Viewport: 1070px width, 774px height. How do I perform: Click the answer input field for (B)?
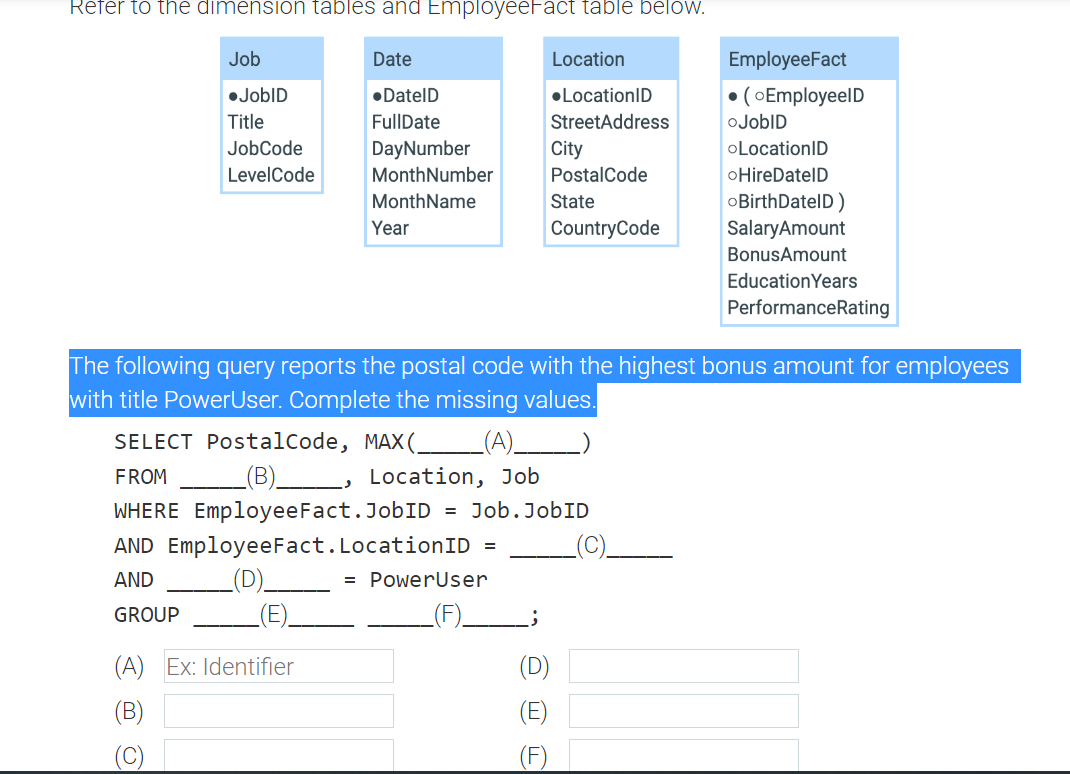tap(278, 711)
